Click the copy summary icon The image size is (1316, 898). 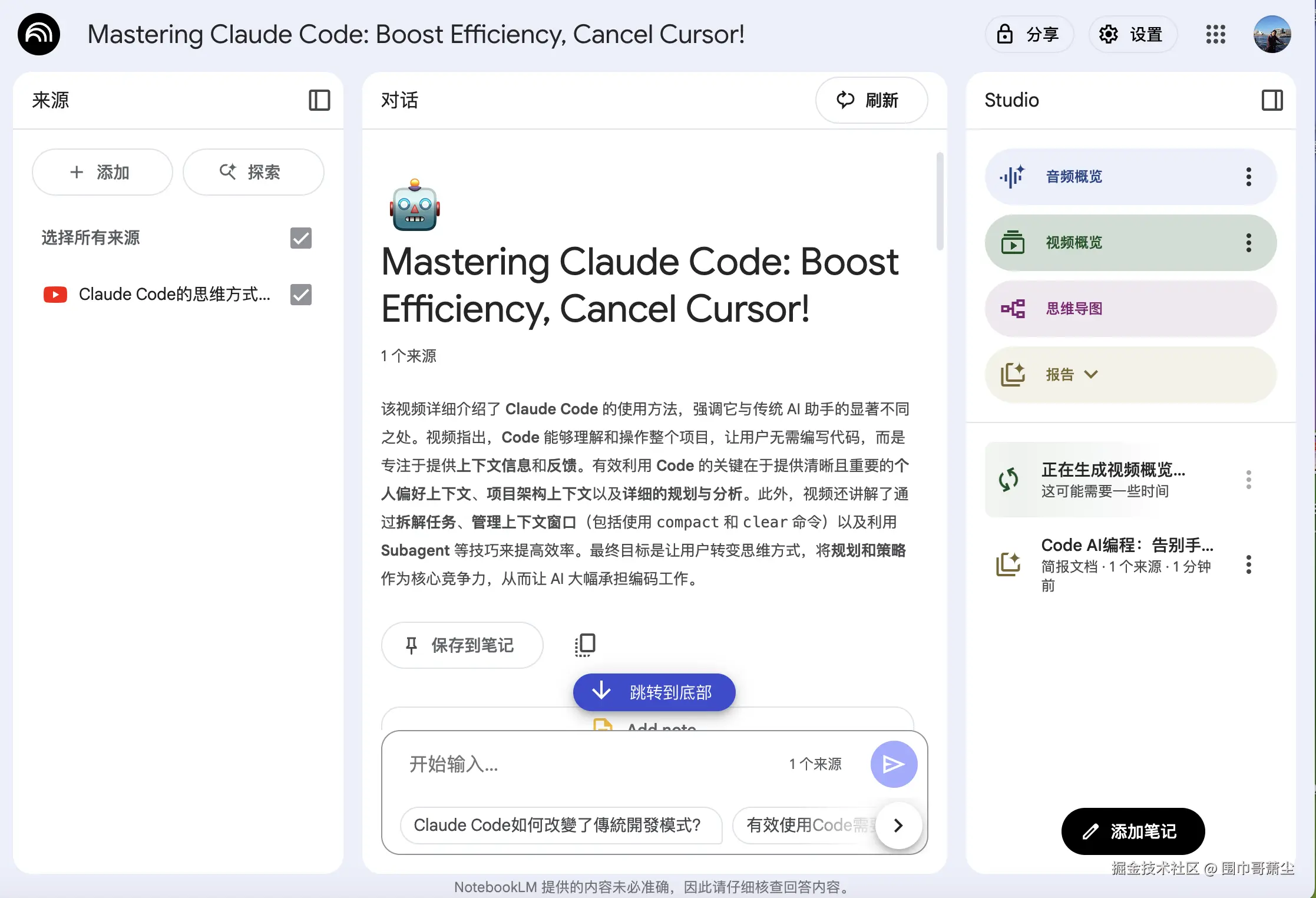(x=585, y=645)
